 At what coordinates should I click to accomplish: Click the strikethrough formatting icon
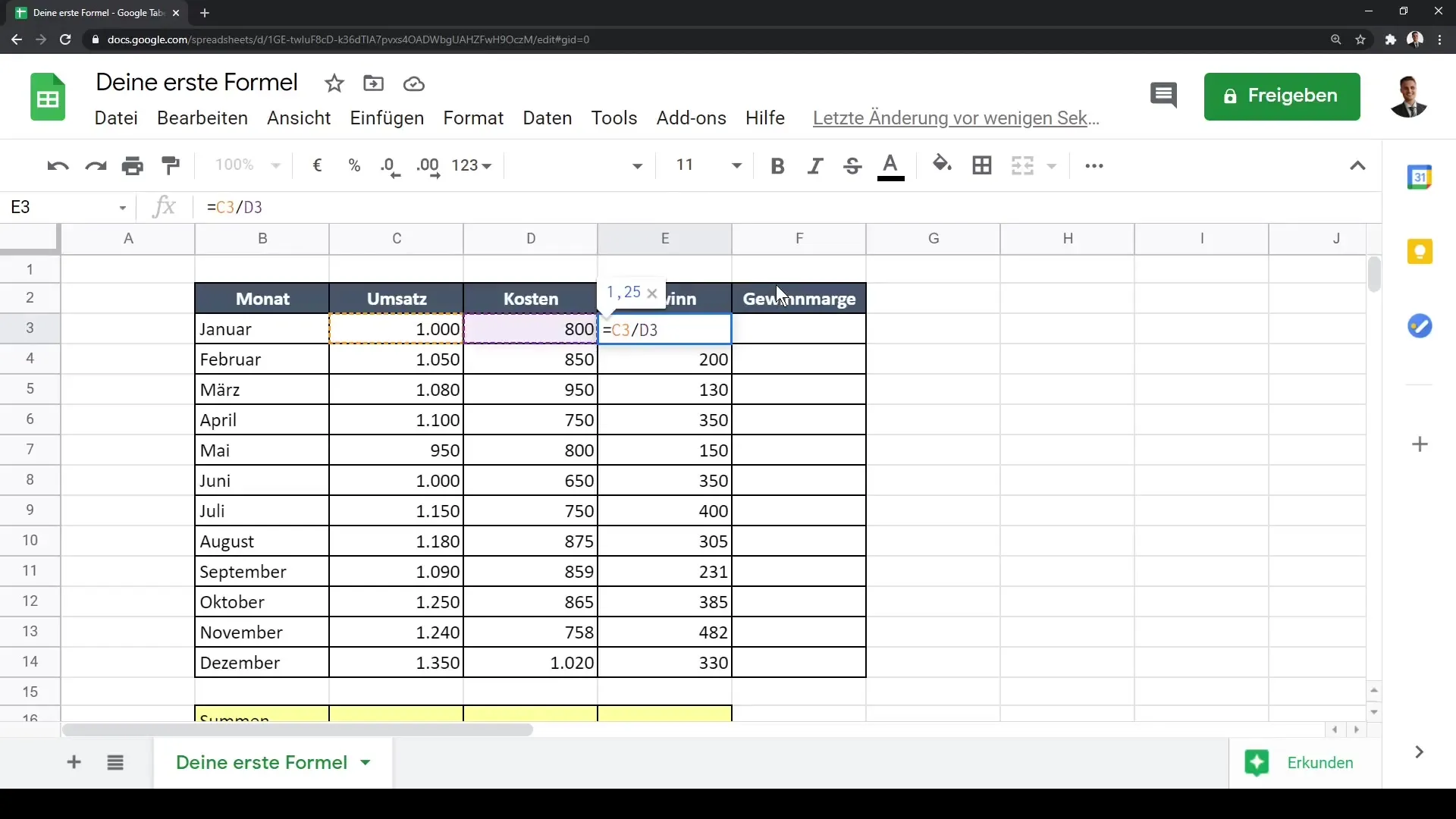coord(852,165)
